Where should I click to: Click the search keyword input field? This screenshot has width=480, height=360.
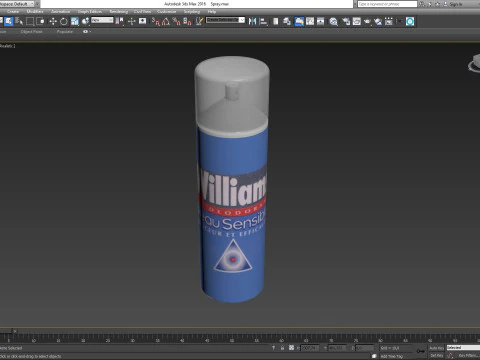click(387, 4)
